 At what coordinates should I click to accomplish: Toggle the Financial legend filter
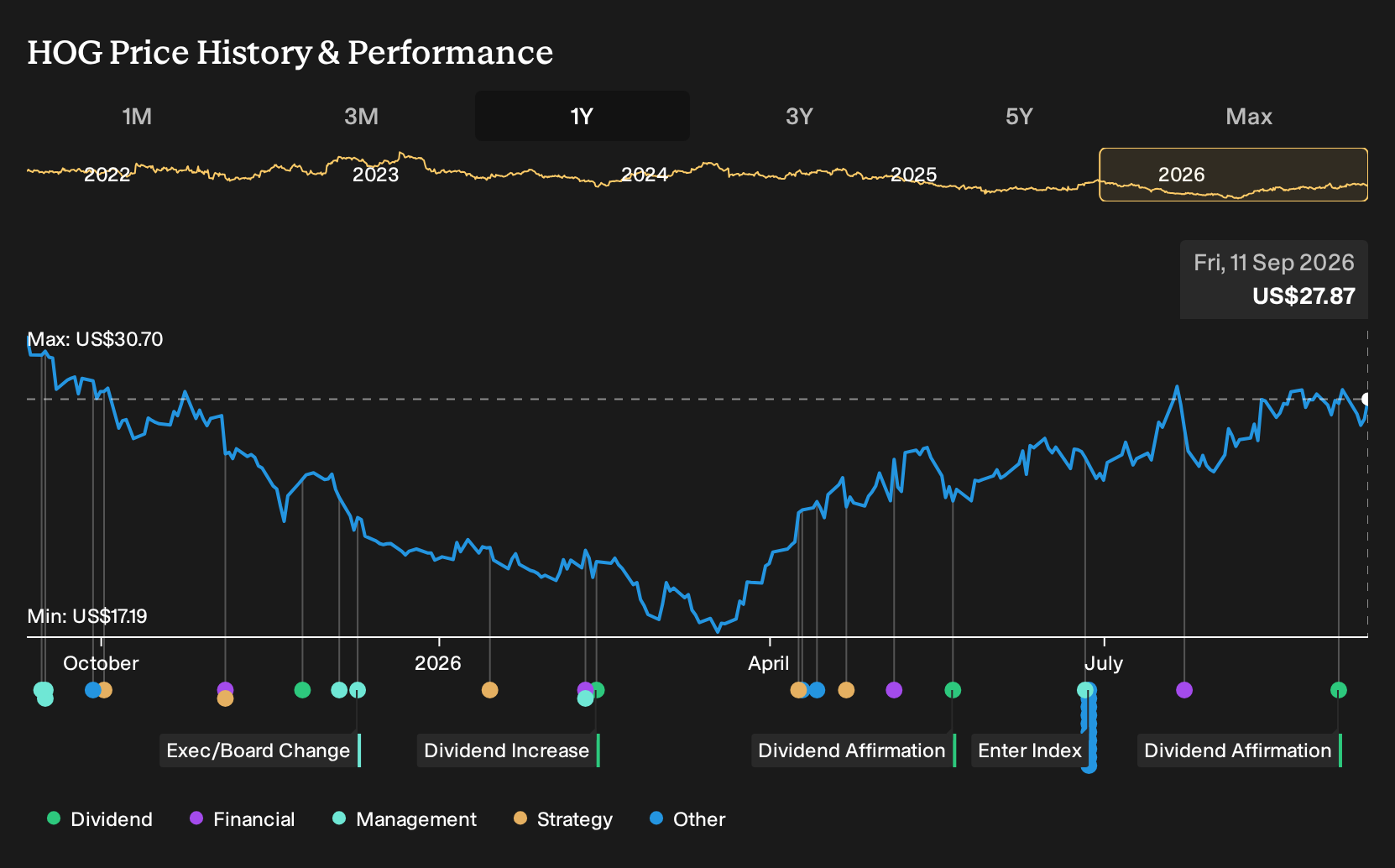point(243,819)
